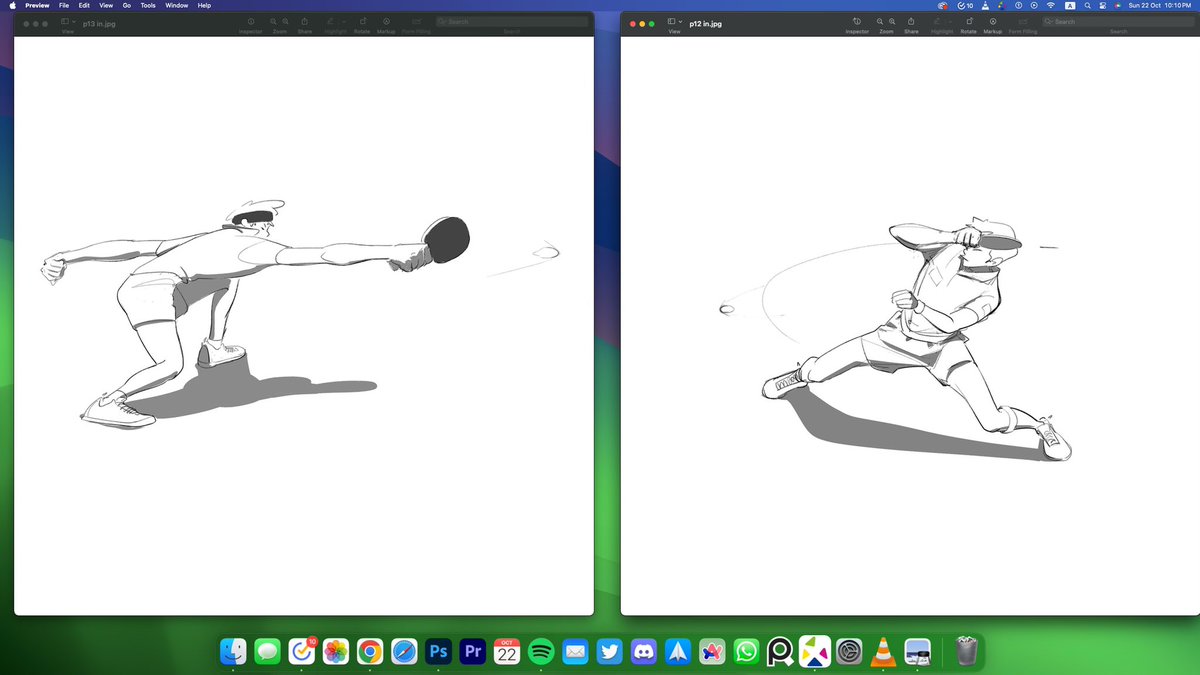Zoom out in the p13 in.jpg window
This screenshot has width=1200, height=675.
tap(272, 21)
